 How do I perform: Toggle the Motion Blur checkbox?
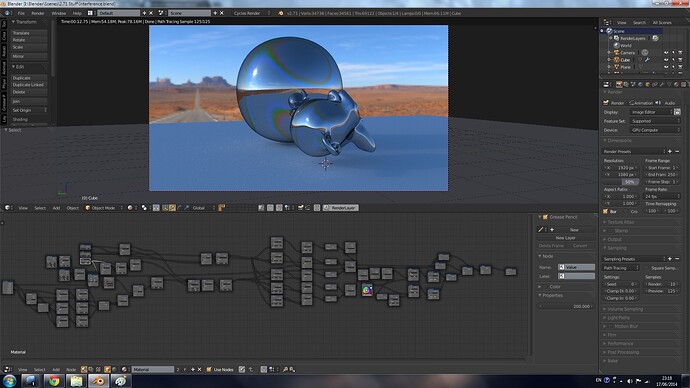pos(610,326)
